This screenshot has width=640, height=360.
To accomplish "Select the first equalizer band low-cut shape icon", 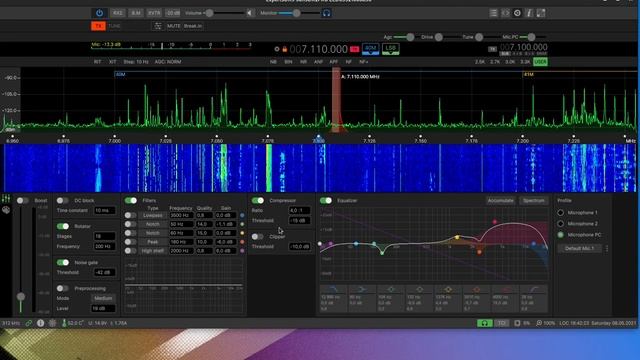I will [333, 289].
